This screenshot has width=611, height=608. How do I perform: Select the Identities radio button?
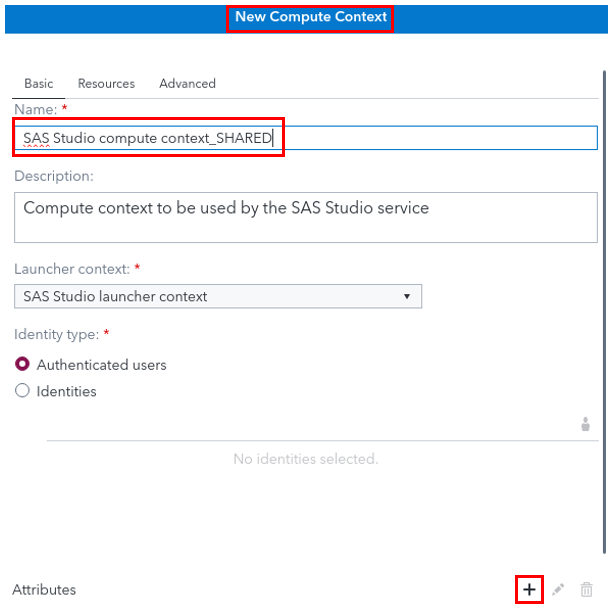tap(22, 391)
